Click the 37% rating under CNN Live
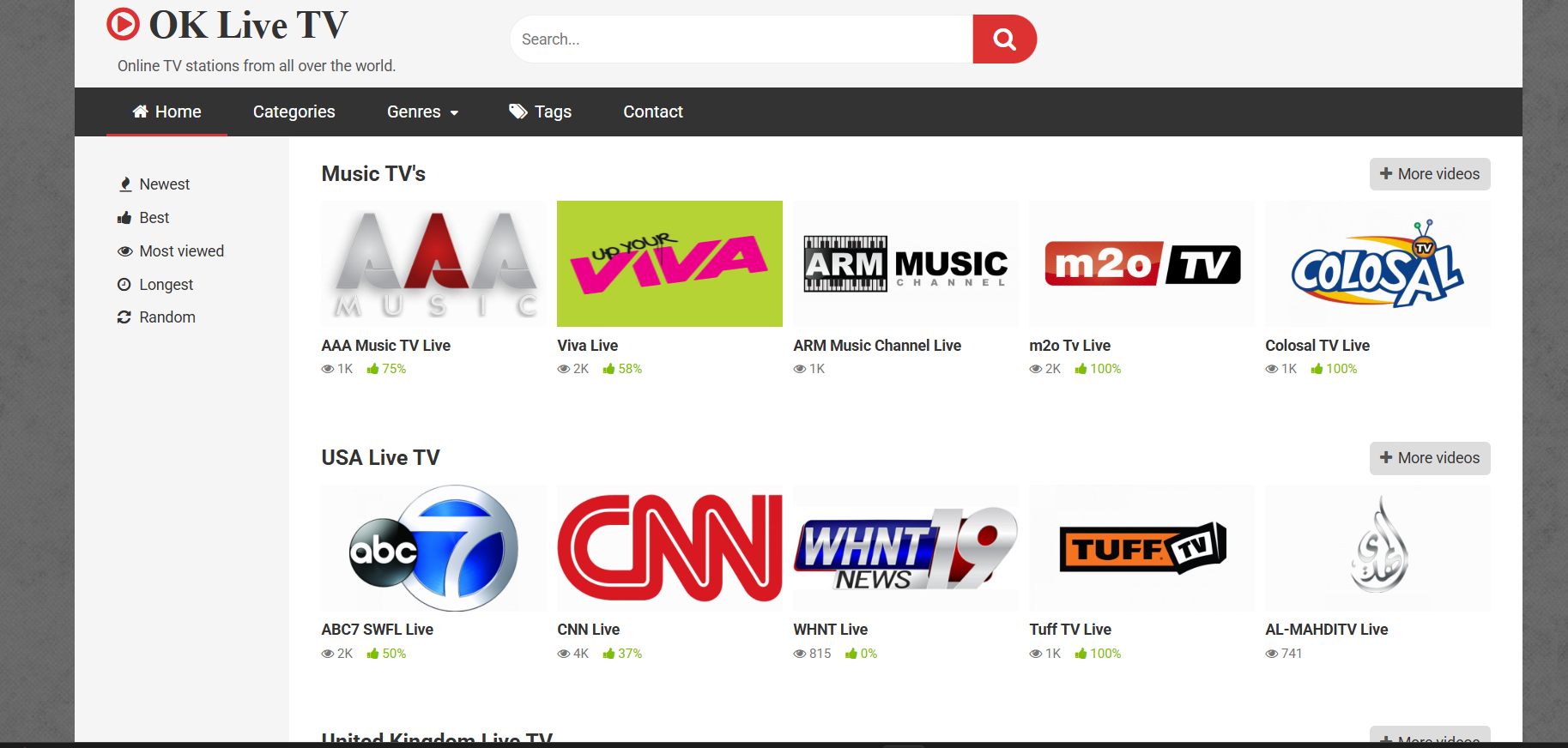 point(622,654)
